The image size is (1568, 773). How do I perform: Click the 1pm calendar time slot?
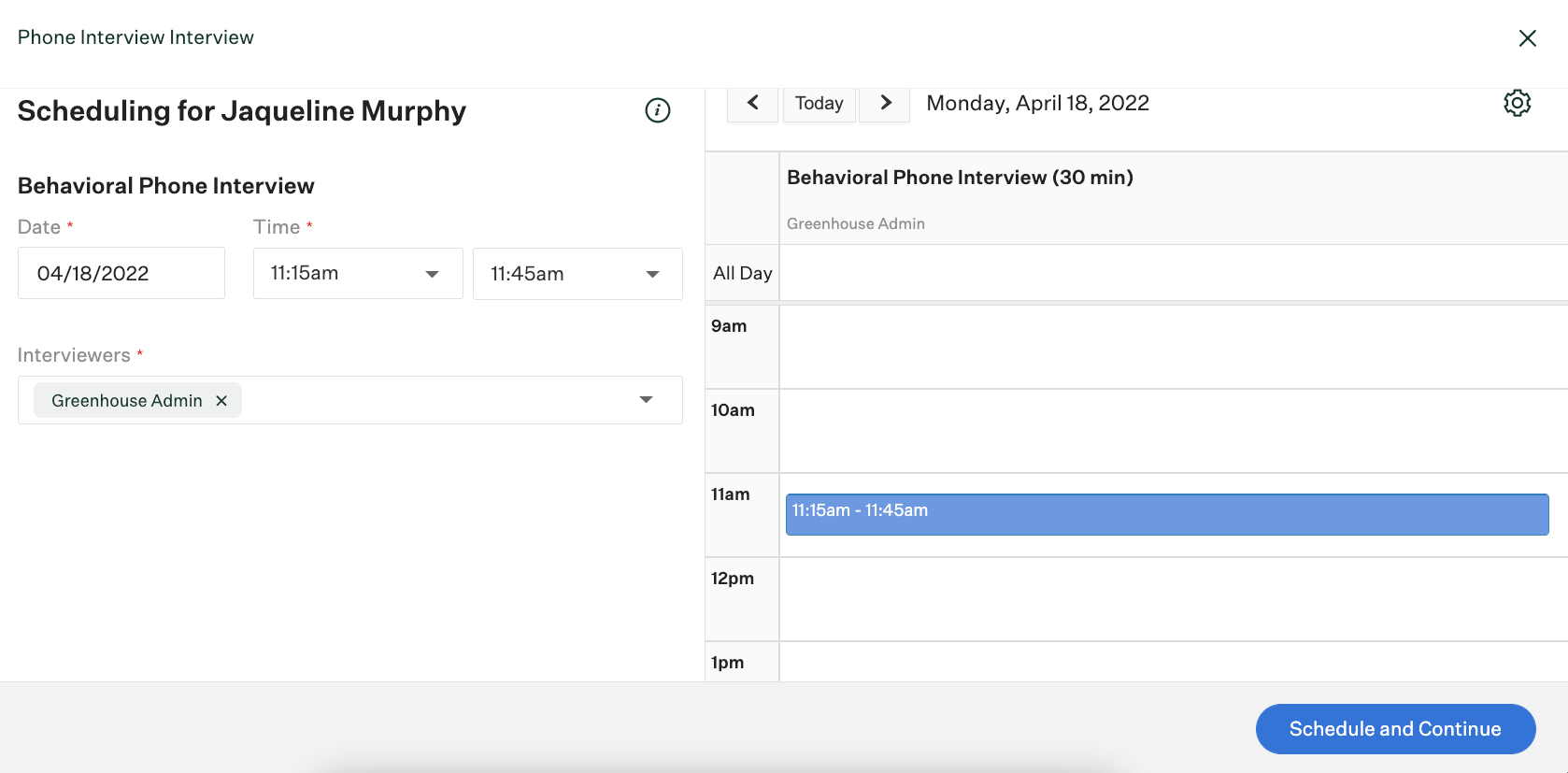pos(1173,663)
